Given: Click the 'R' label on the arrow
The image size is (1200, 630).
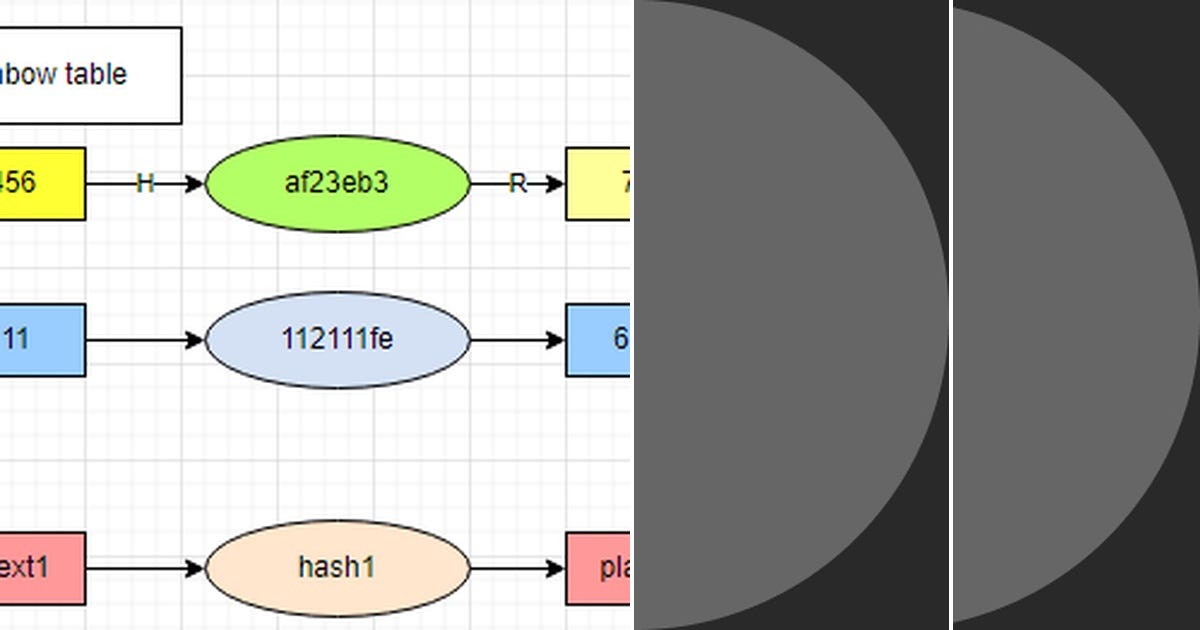Looking at the screenshot, I should pos(517,184).
